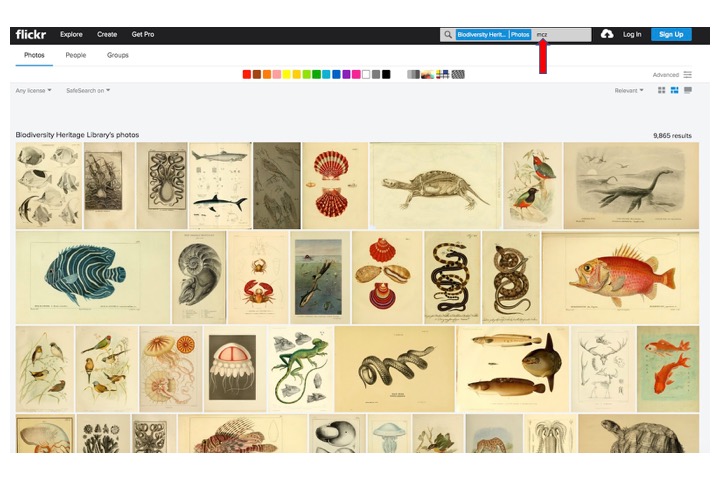The height and width of the screenshot is (480, 720).
Task: Select minimalist style filter
Action: click(443, 74)
